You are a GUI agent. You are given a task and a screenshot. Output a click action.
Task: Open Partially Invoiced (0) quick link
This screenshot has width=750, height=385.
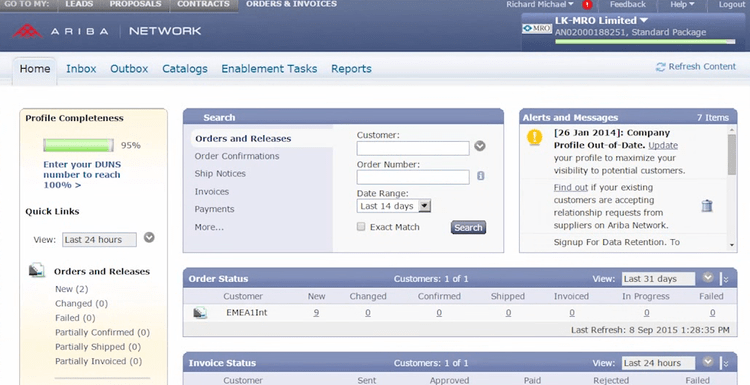(x=99, y=361)
